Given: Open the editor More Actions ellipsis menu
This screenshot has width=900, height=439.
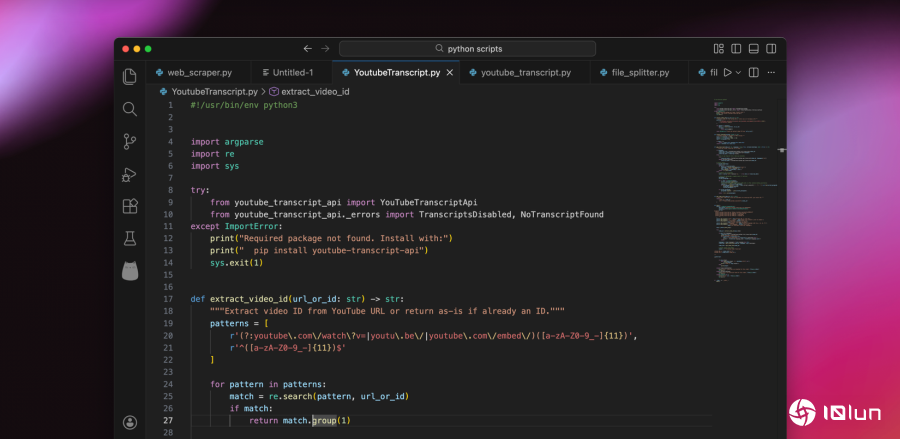Looking at the screenshot, I should click(772, 72).
